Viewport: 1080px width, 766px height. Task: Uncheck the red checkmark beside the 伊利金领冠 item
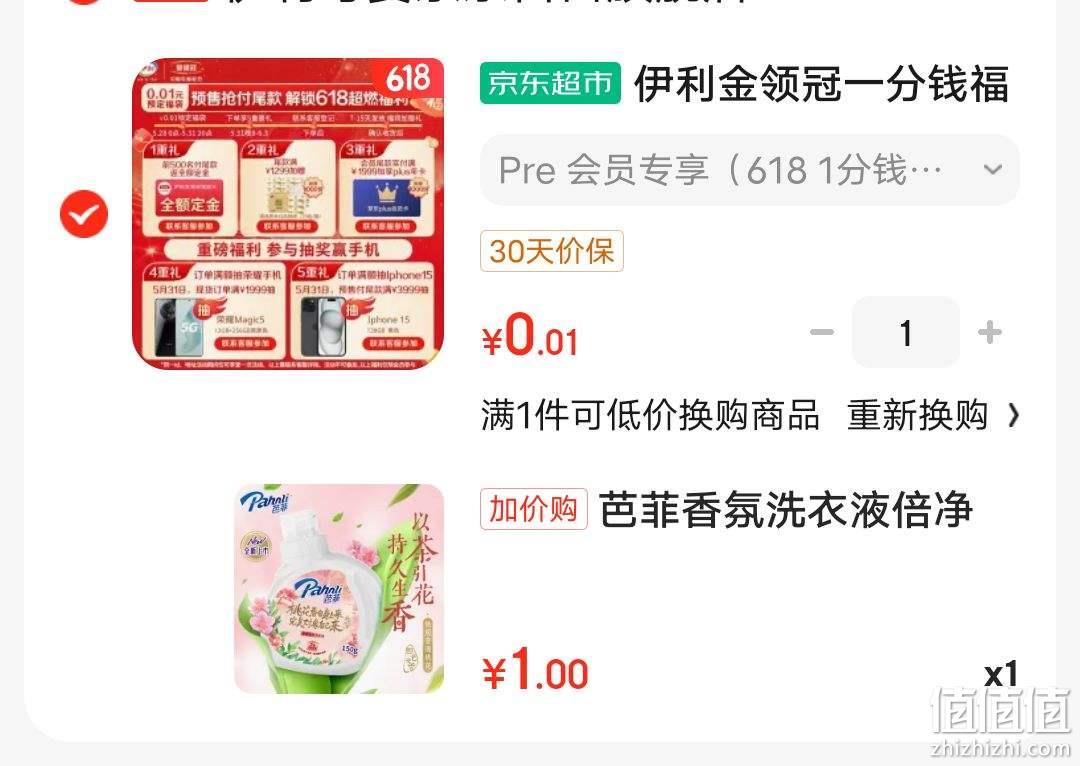coord(84,214)
